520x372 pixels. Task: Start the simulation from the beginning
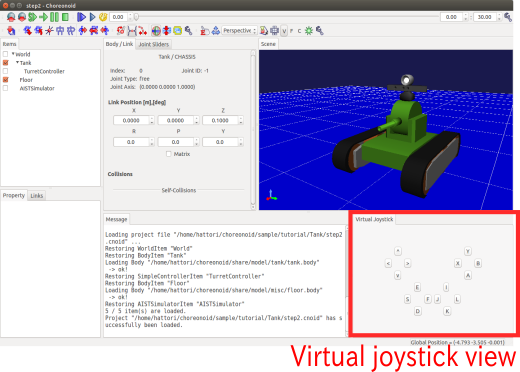(x=33, y=17)
